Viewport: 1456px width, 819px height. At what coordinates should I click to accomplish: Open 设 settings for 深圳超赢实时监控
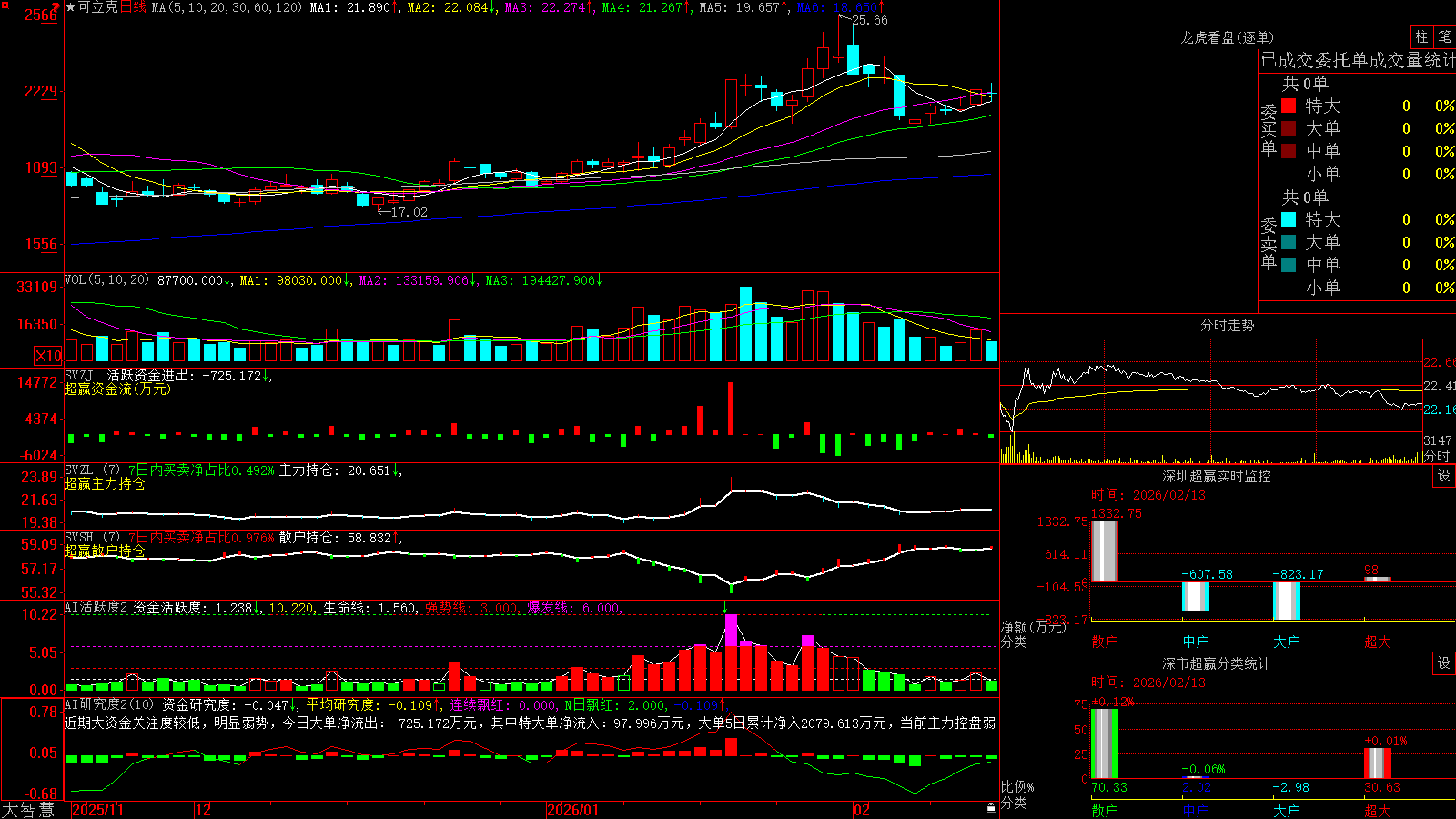click(1444, 476)
